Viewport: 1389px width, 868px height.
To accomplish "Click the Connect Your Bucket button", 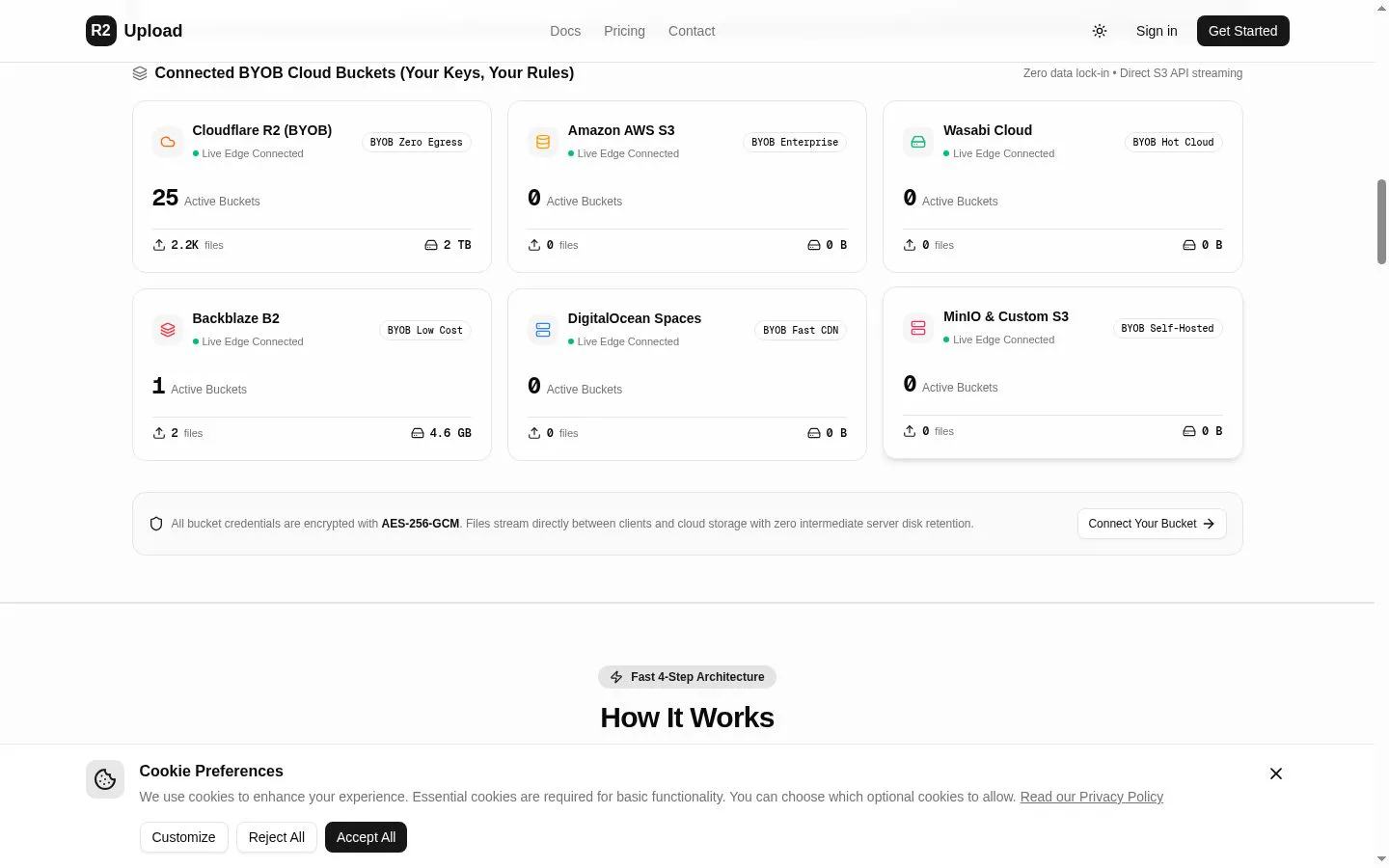I will click(1152, 524).
